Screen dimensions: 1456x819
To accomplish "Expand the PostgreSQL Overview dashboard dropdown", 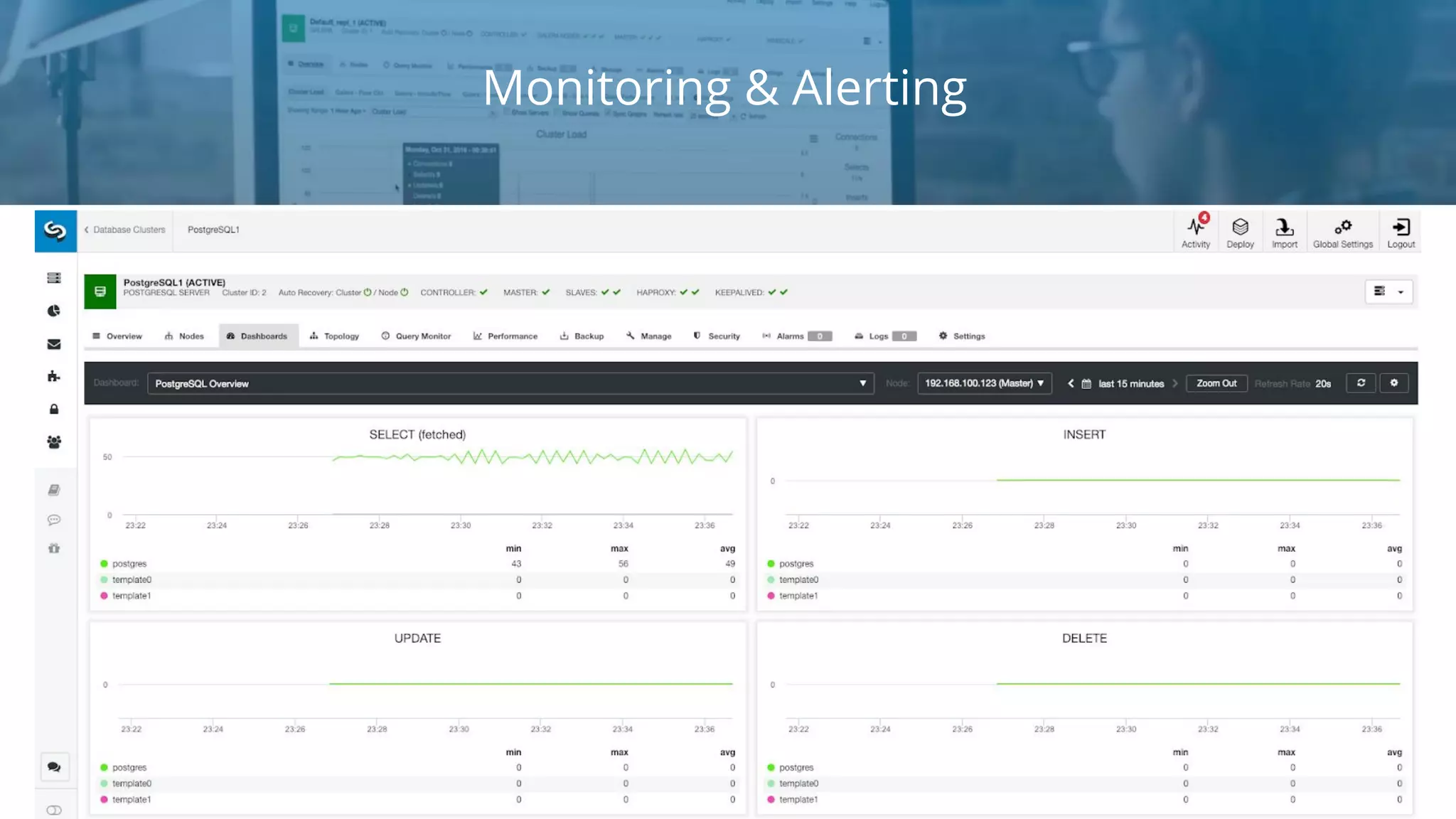I will click(510, 383).
